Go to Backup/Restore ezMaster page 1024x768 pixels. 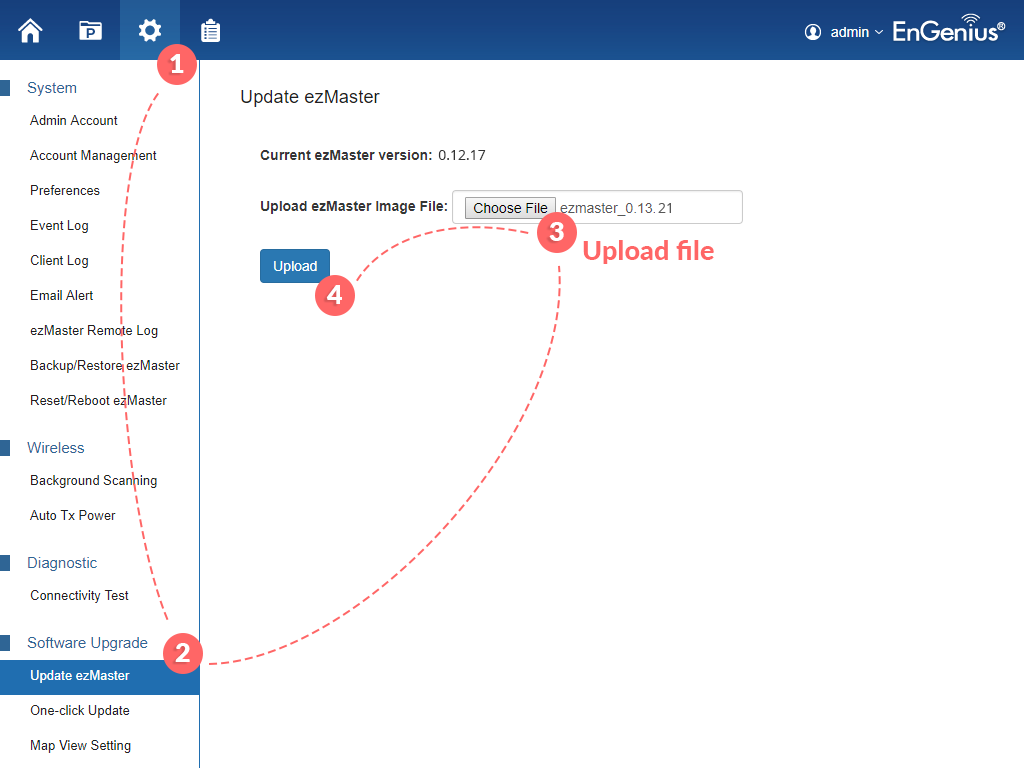click(105, 365)
